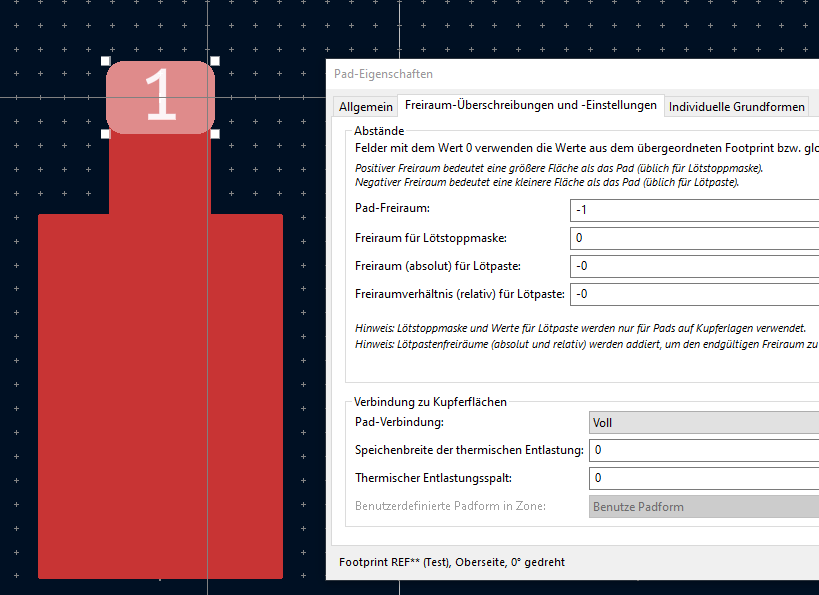Click the Pad-Verbindung label

click(399, 422)
